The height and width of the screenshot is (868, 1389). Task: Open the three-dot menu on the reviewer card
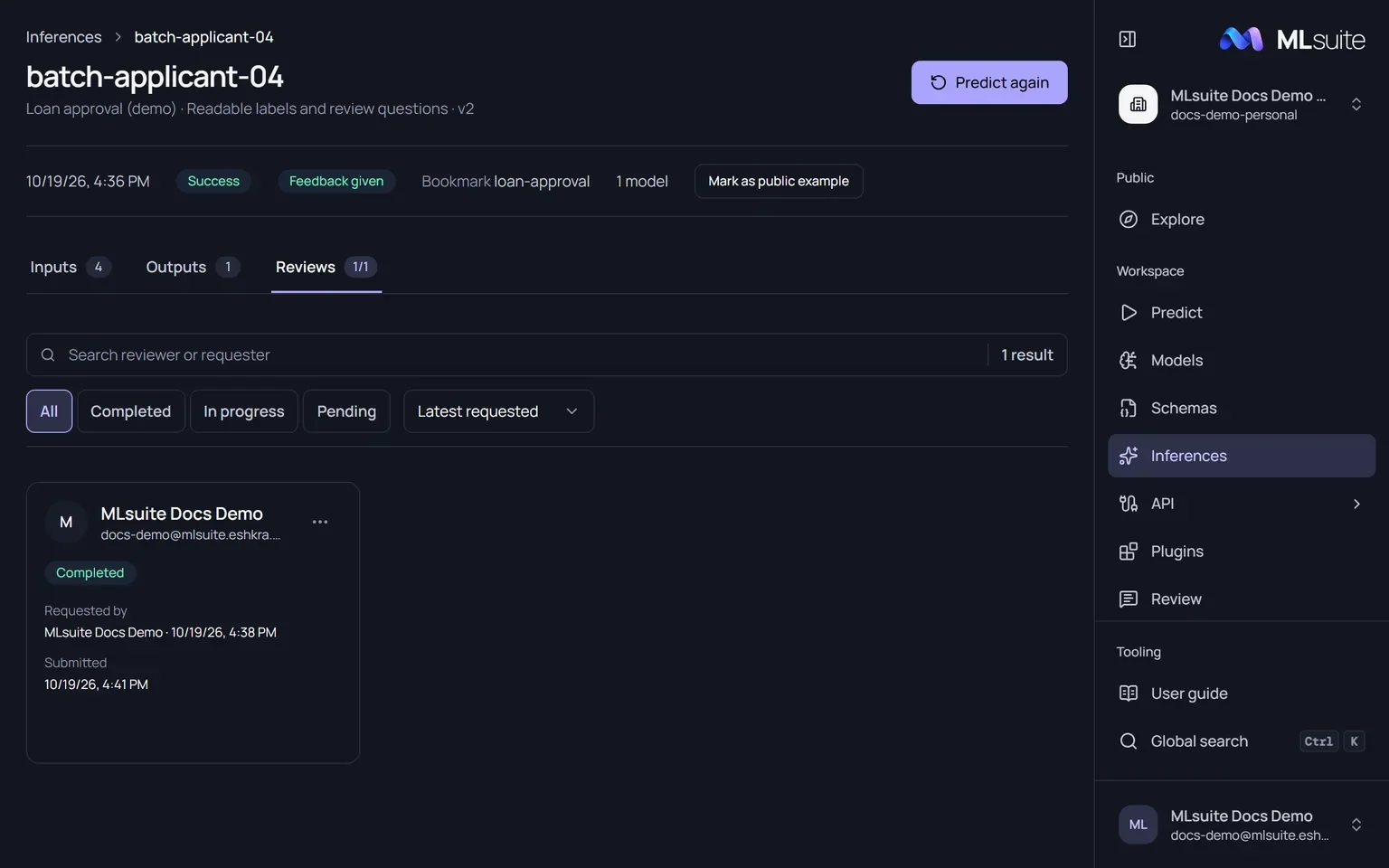(320, 522)
